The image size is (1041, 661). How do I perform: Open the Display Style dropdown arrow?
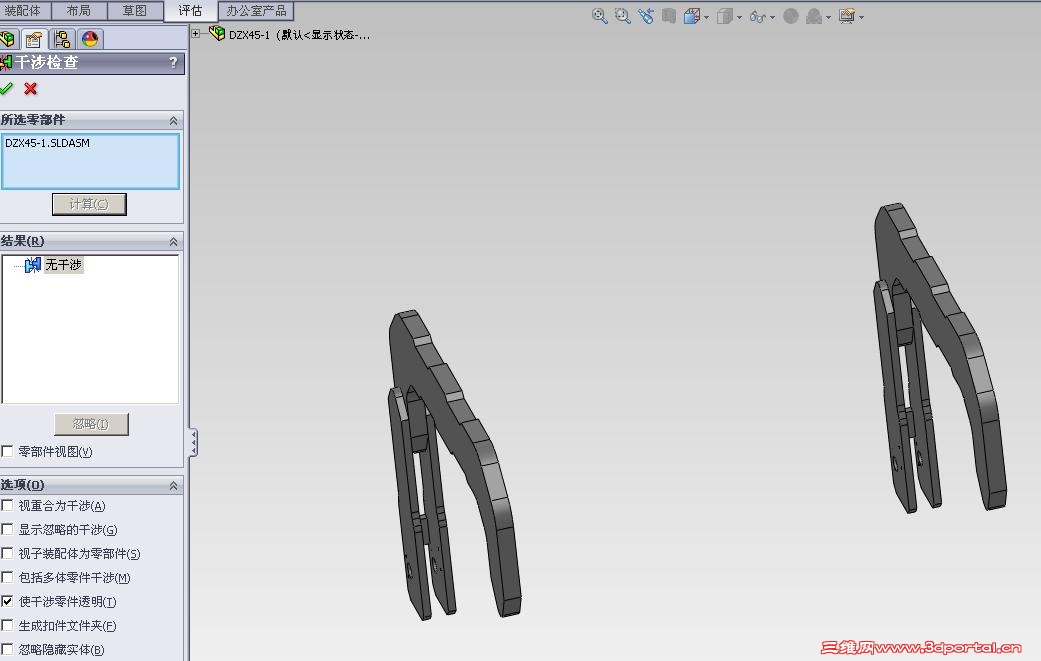tap(739, 18)
